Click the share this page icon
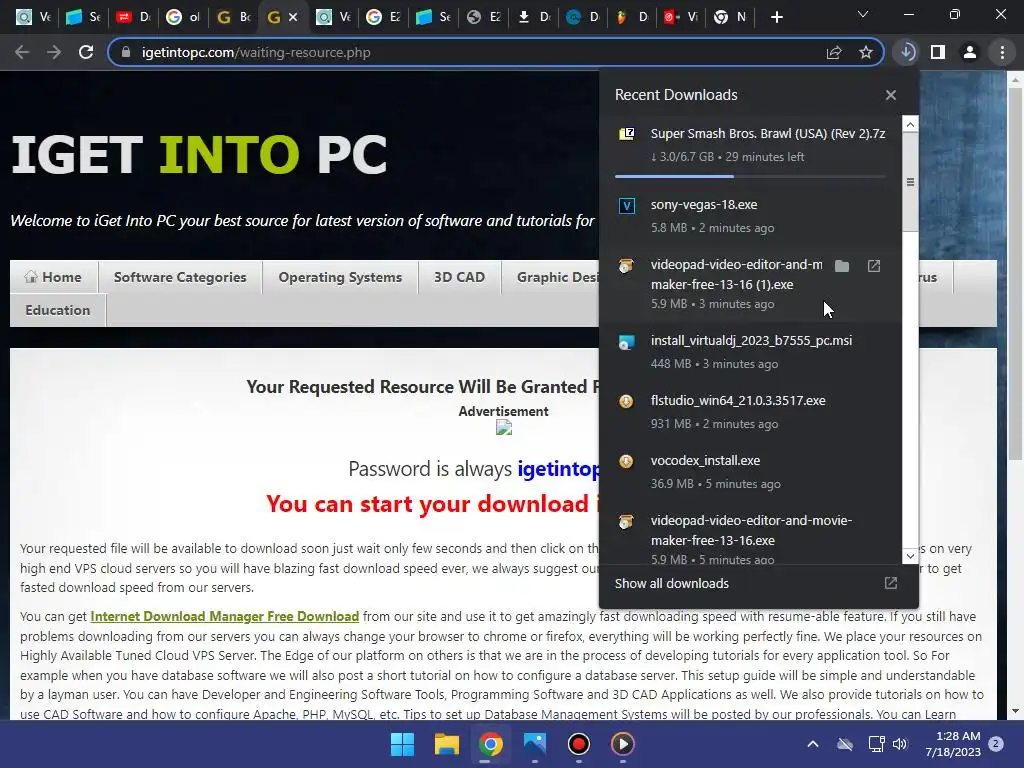This screenshot has height=768, width=1024. tap(834, 52)
